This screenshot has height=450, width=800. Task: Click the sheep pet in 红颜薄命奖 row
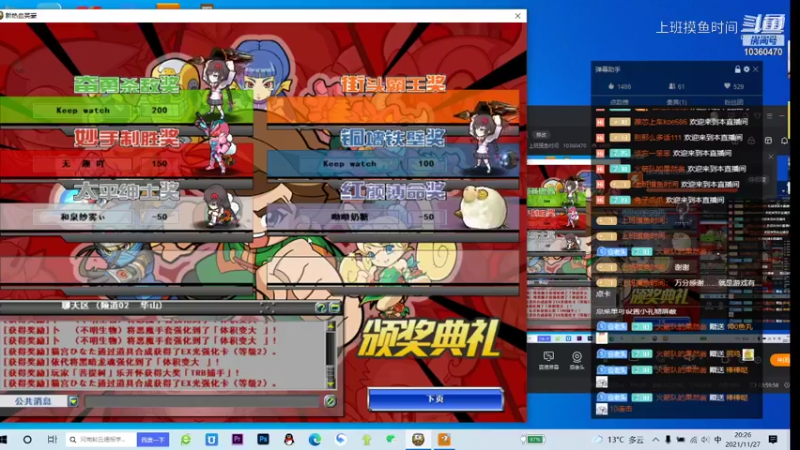(x=483, y=206)
